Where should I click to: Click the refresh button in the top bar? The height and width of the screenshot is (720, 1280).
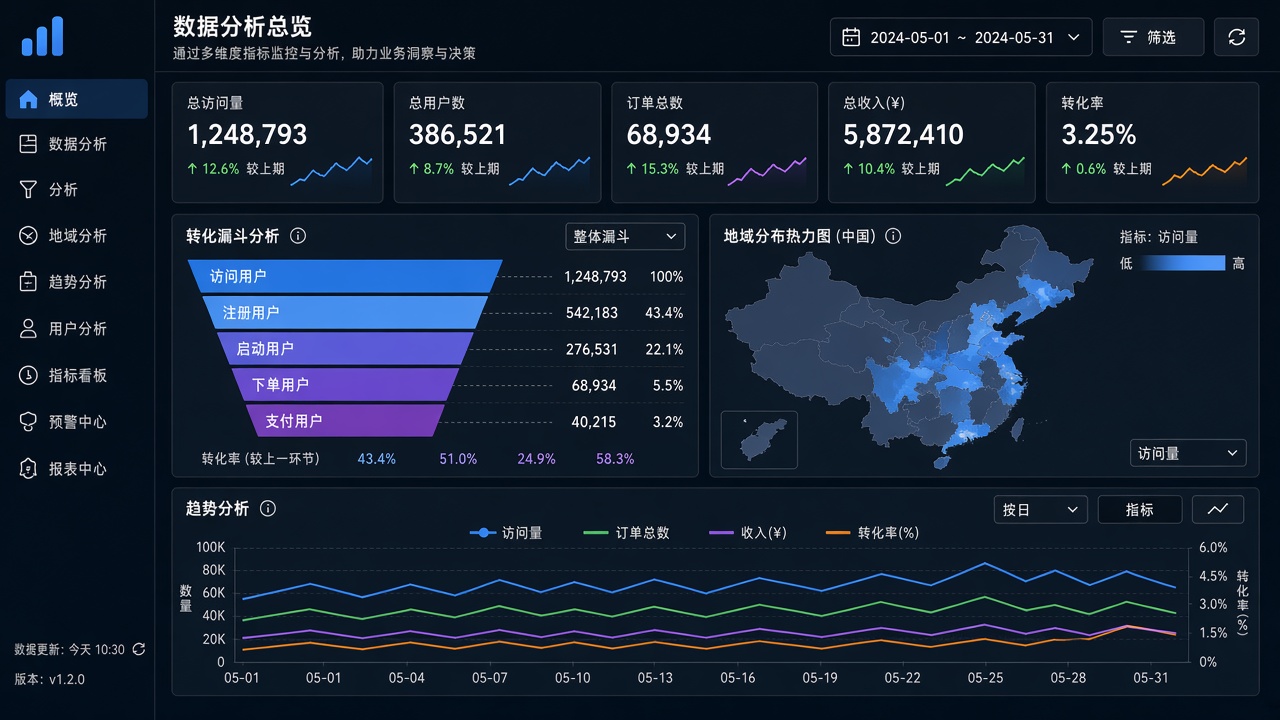1237,37
